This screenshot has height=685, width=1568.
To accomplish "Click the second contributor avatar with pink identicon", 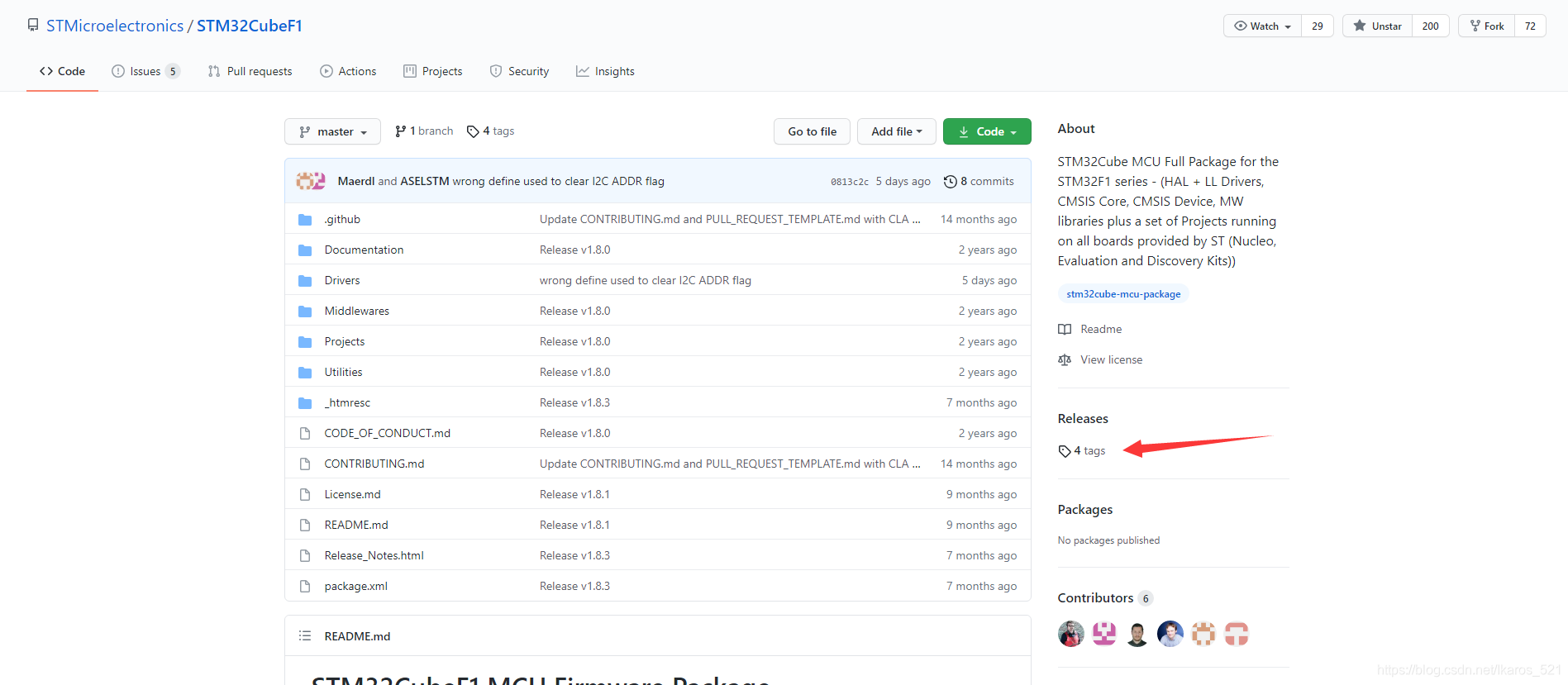I will tap(1104, 634).
